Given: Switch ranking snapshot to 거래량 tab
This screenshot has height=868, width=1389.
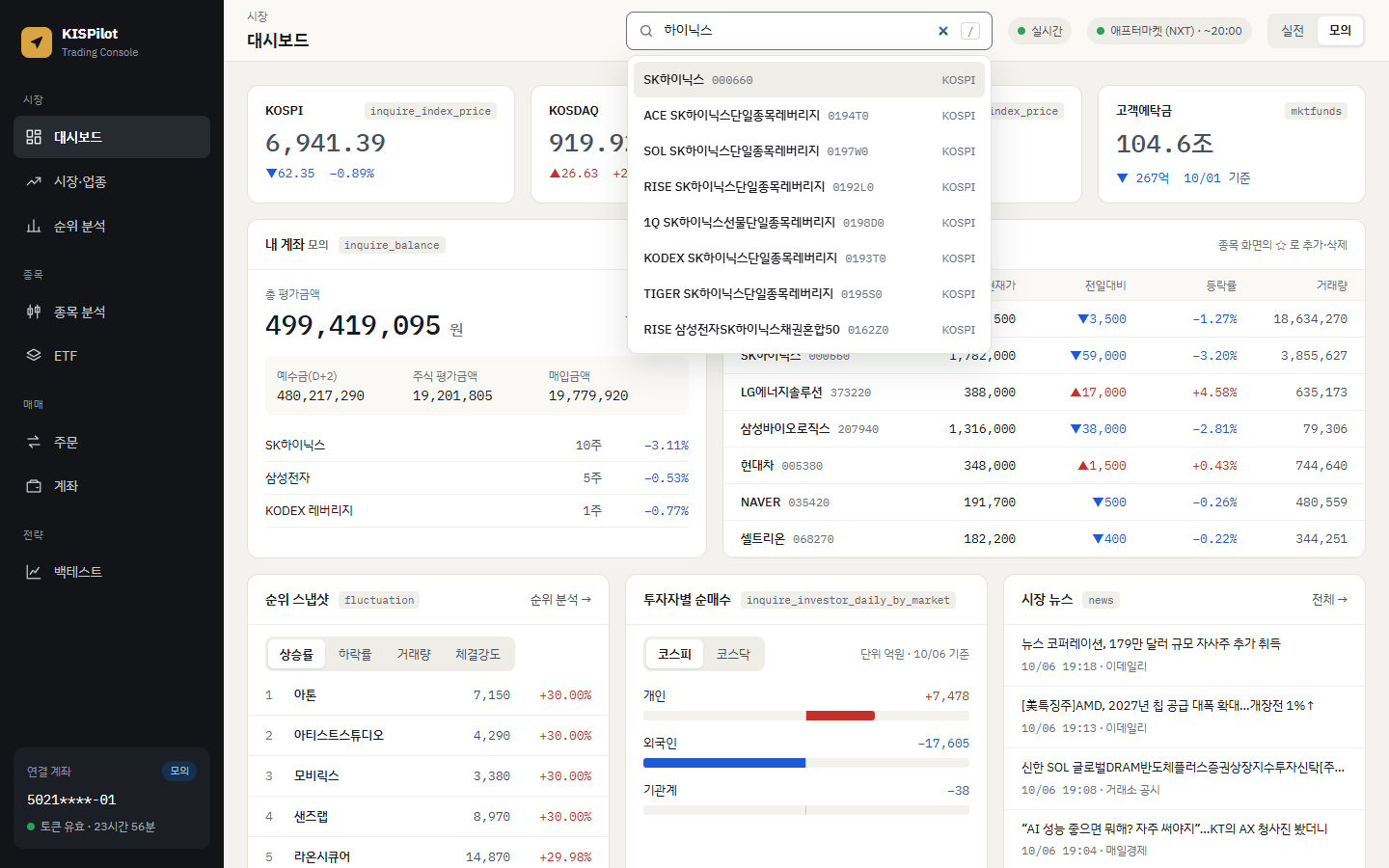Looking at the screenshot, I should point(414,654).
